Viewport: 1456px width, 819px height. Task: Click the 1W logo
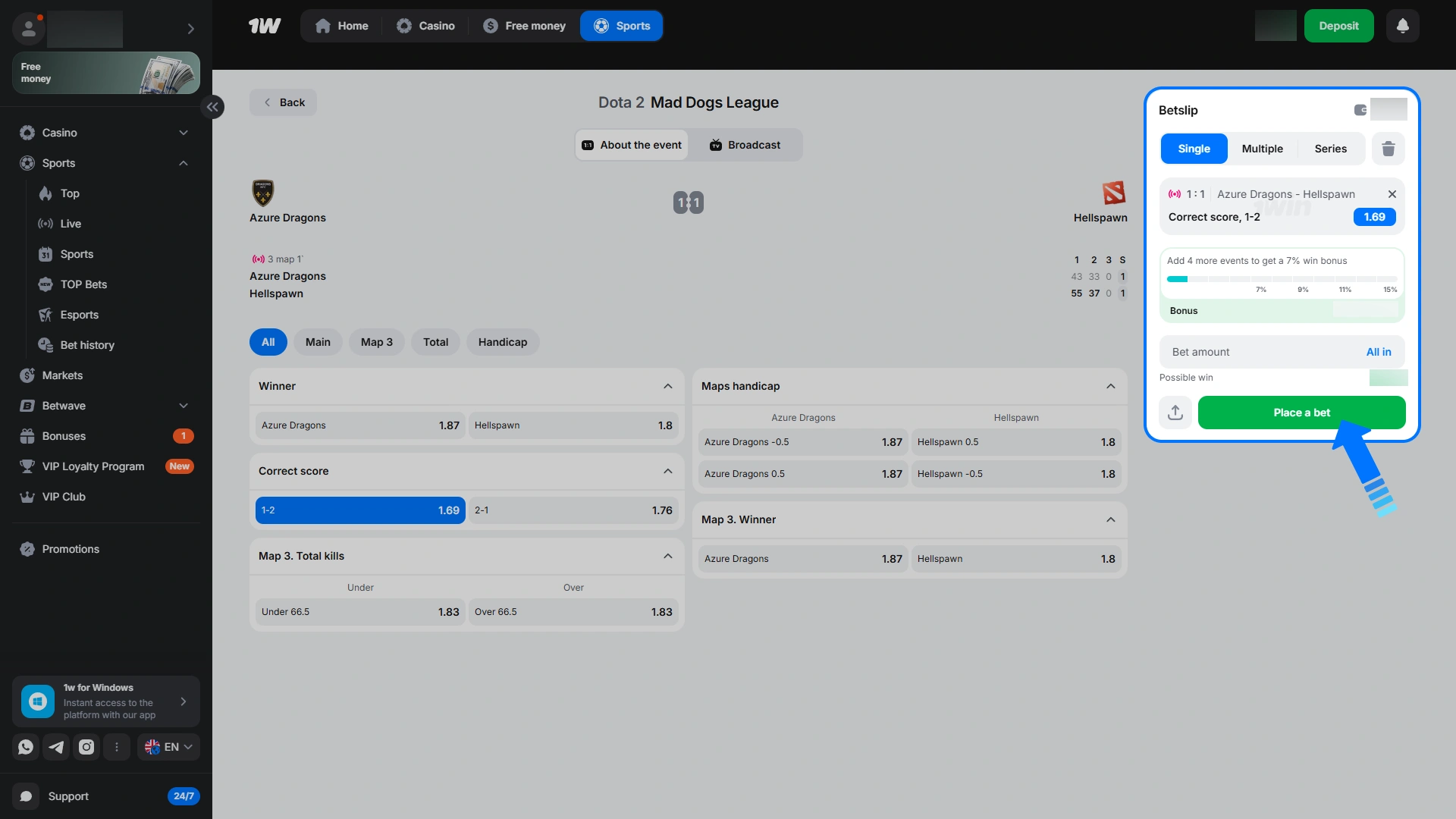[265, 26]
